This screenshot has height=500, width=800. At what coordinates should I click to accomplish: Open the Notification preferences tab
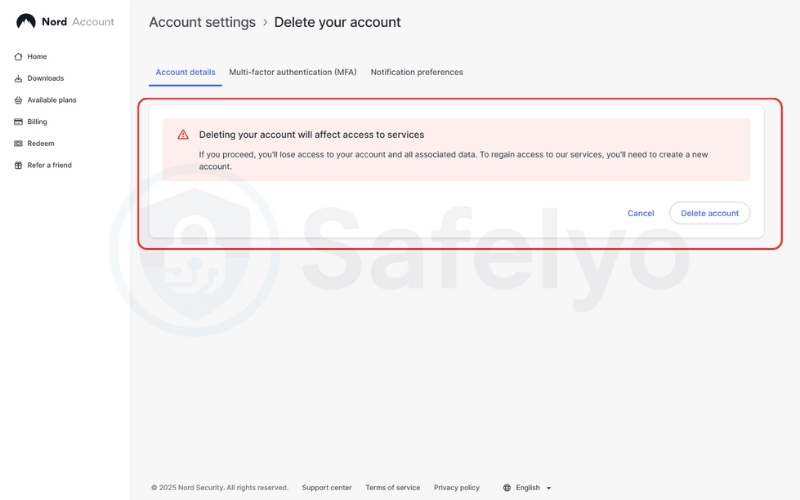click(417, 72)
